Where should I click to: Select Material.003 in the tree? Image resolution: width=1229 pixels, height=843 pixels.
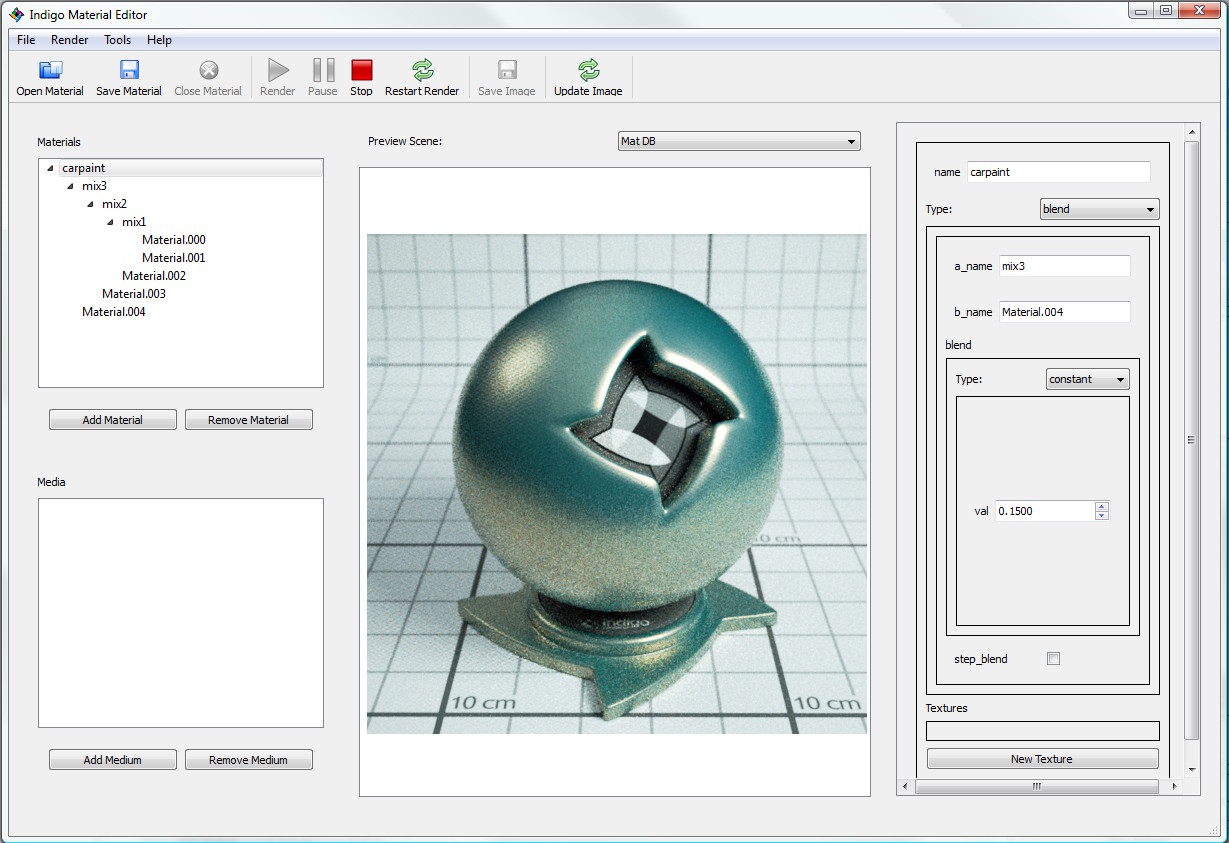134,294
